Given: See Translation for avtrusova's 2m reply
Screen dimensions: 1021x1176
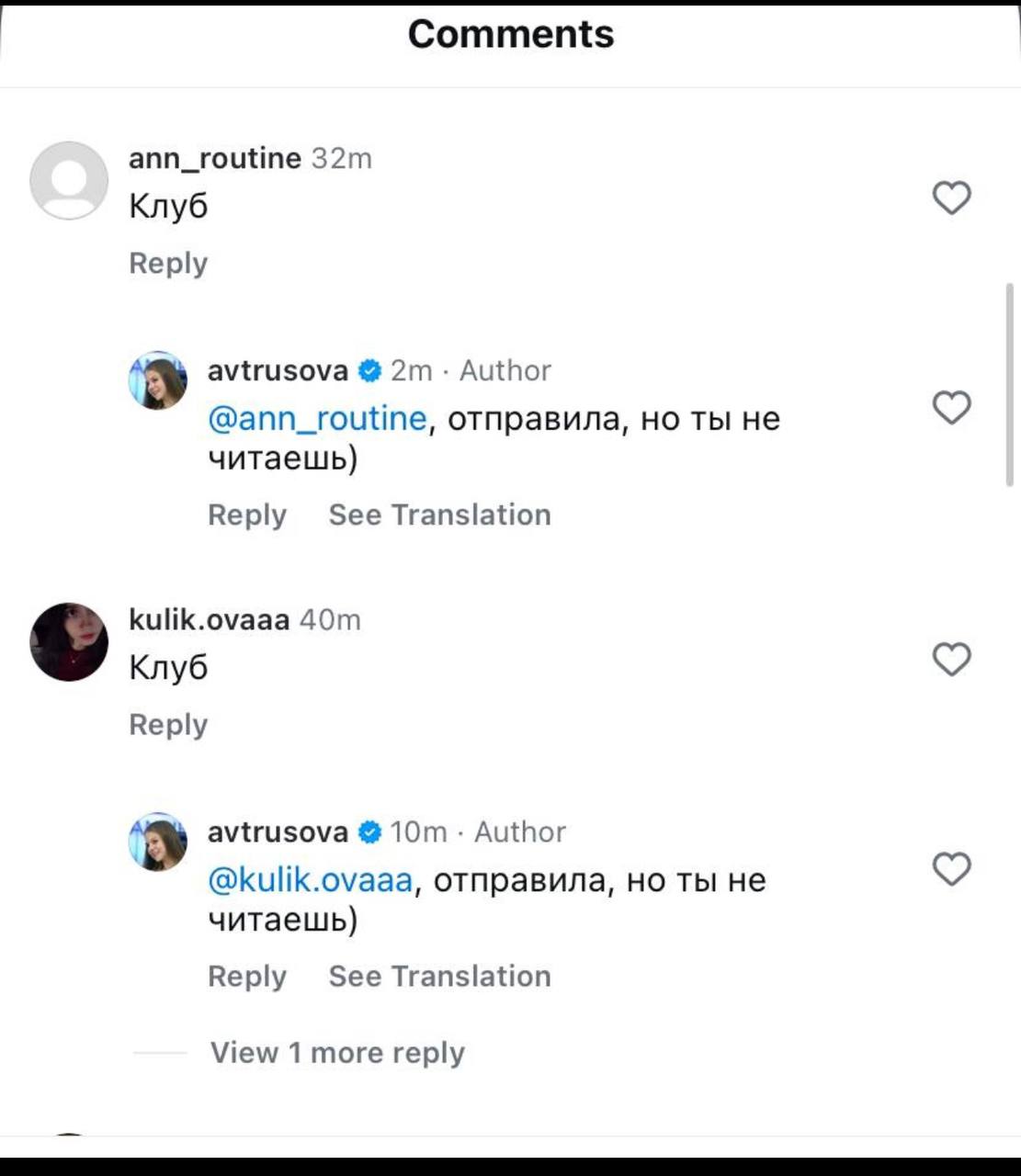Looking at the screenshot, I should (439, 514).
